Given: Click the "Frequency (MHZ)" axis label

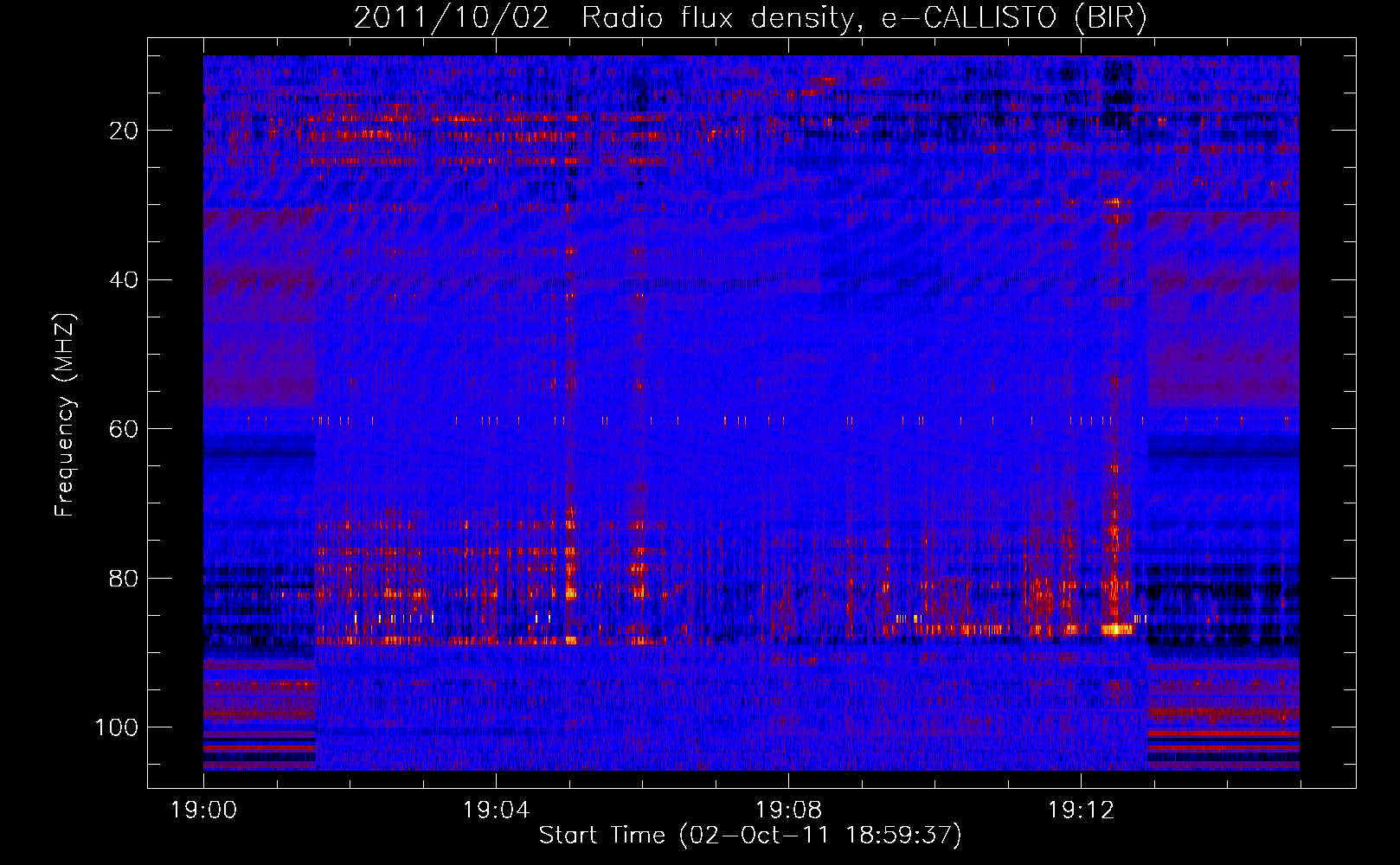Looking at the screenshot, I should point(65,415).
